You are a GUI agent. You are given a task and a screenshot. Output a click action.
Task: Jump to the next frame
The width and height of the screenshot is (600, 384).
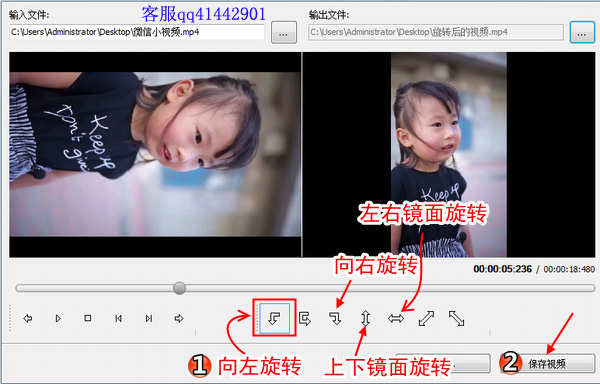pos(148,318)
